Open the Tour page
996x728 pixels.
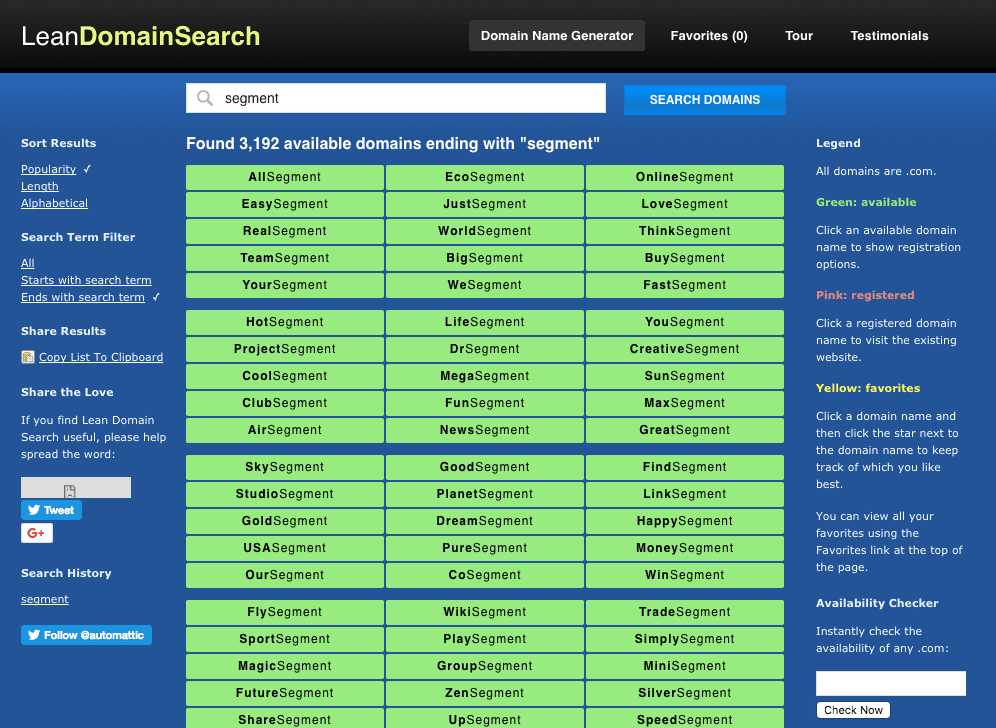pos(799,36)
